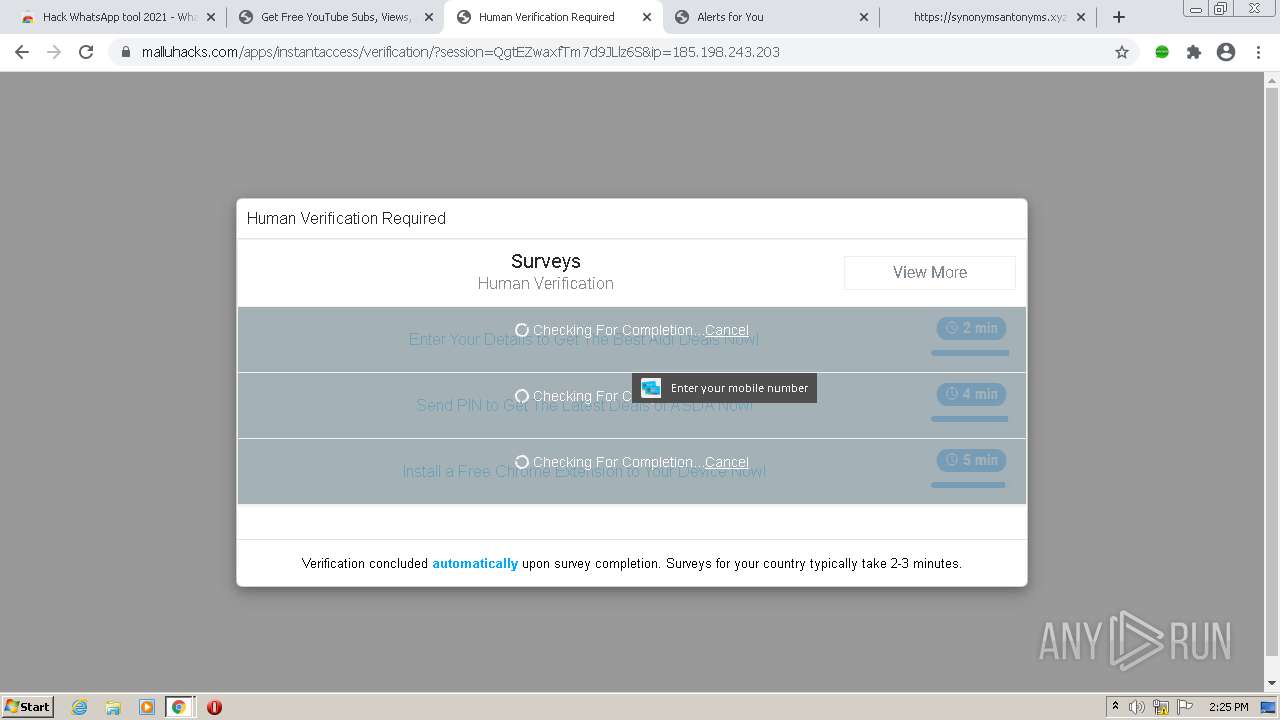This screenshot has height=720, width=1280.
Task: Click the 'Human Verification Required' dialog title
Action: tap(346, 218)
